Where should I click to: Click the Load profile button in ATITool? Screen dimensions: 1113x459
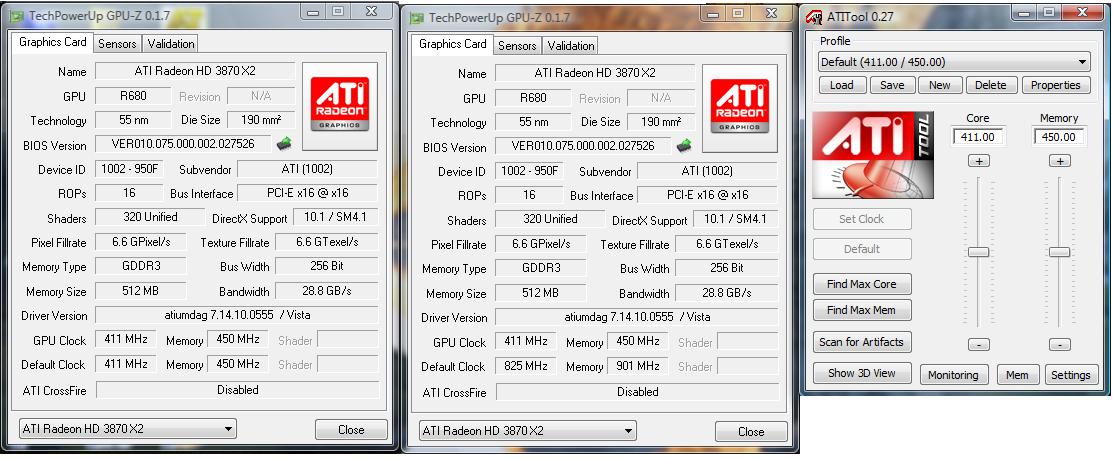pos(841,85)
